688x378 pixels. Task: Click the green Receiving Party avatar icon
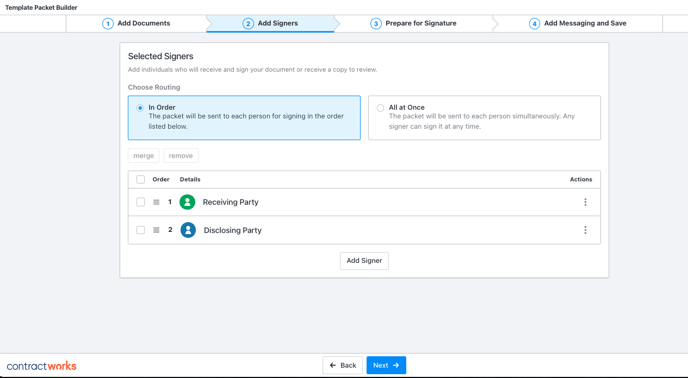coord(187,202)
